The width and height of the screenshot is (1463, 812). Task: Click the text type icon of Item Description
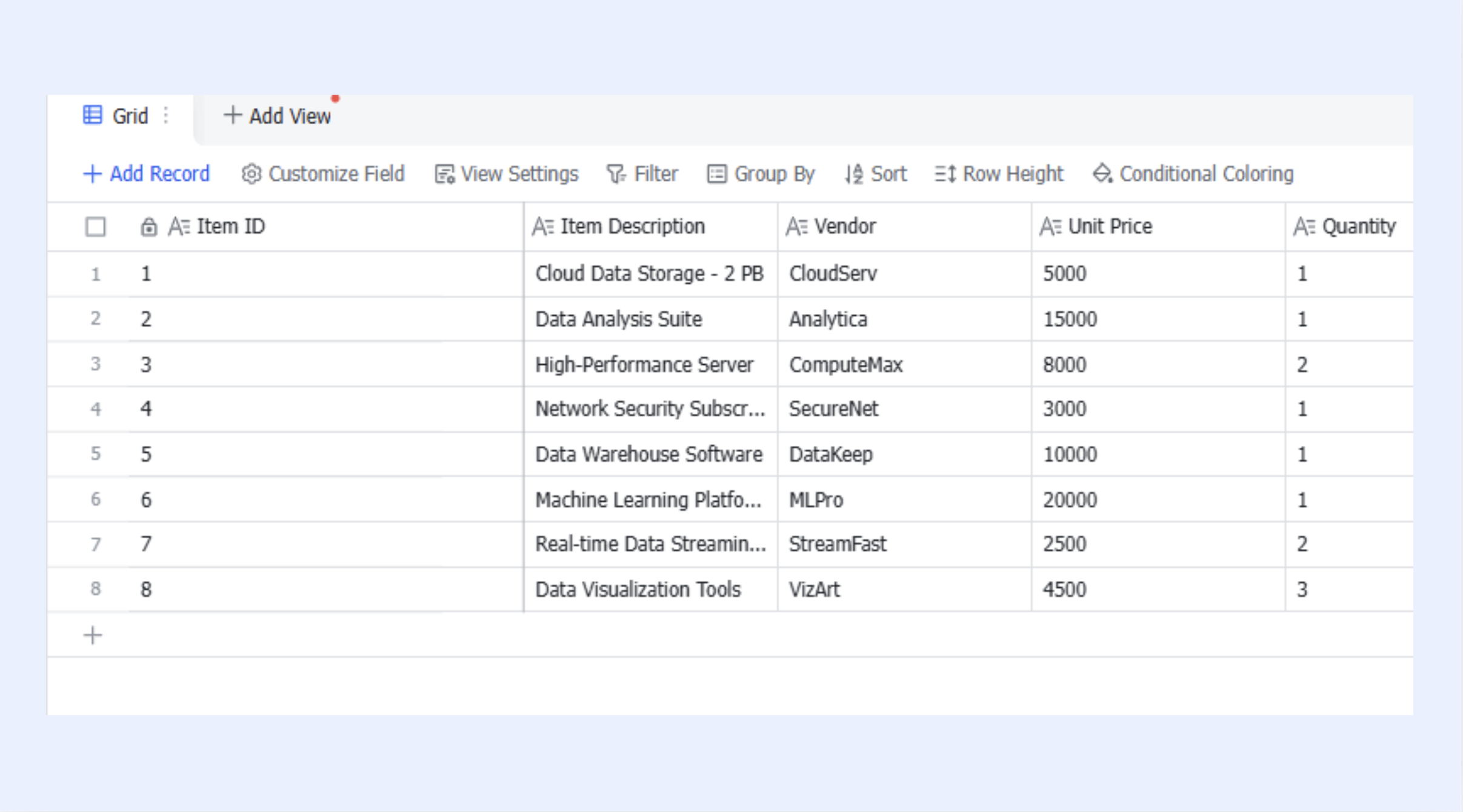click(543, 227)
